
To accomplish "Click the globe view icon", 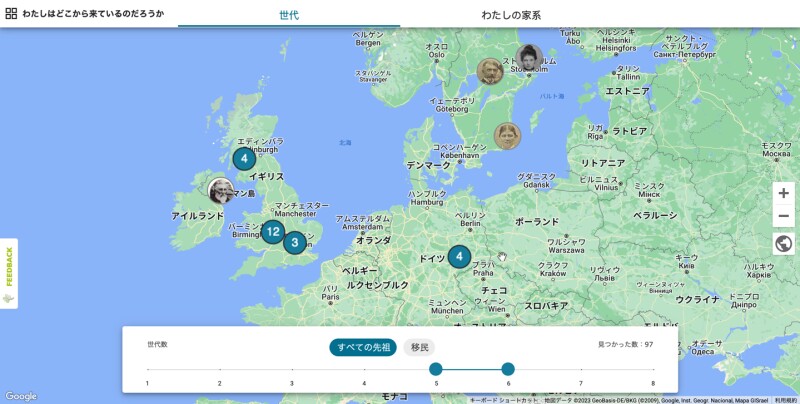I will (784, 244).
